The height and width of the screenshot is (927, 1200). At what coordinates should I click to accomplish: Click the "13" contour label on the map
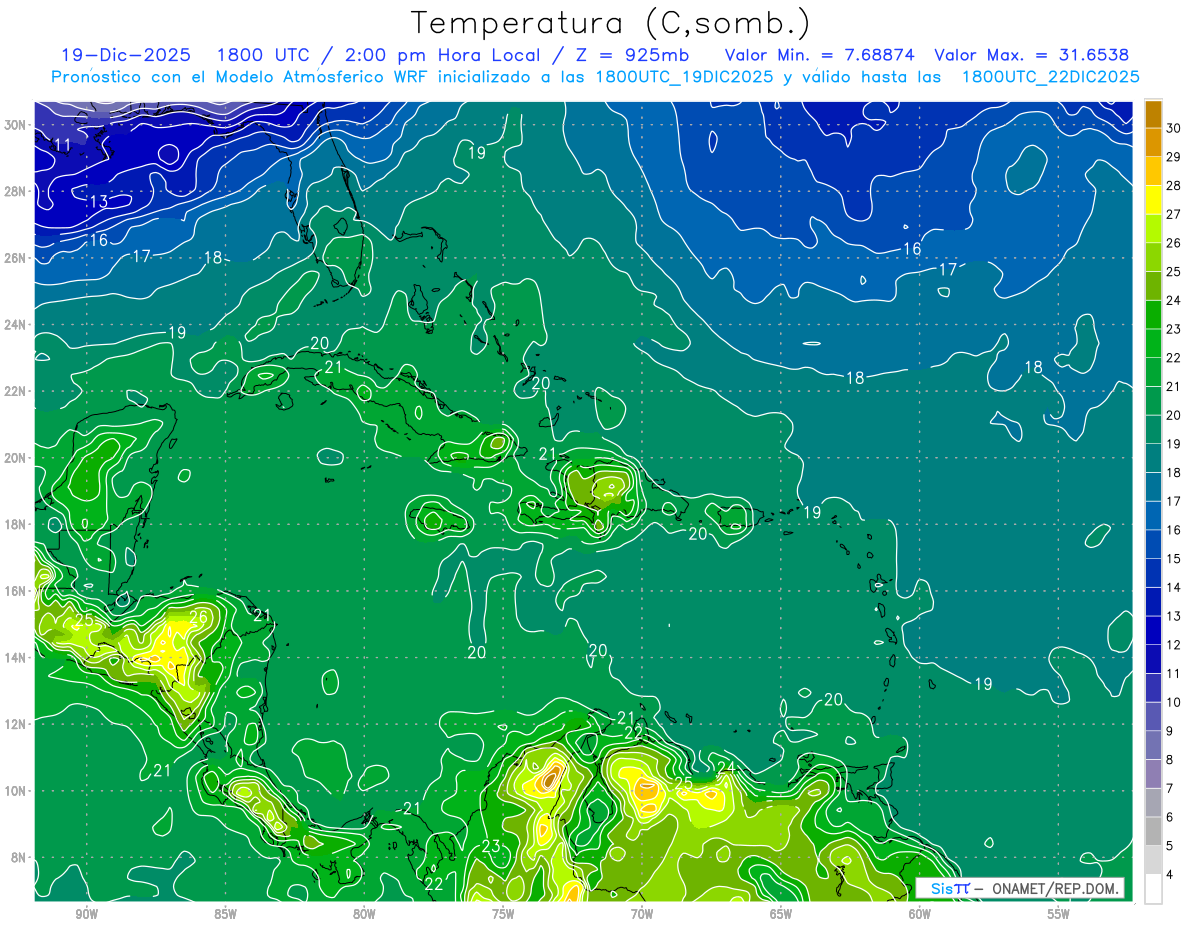98,202
